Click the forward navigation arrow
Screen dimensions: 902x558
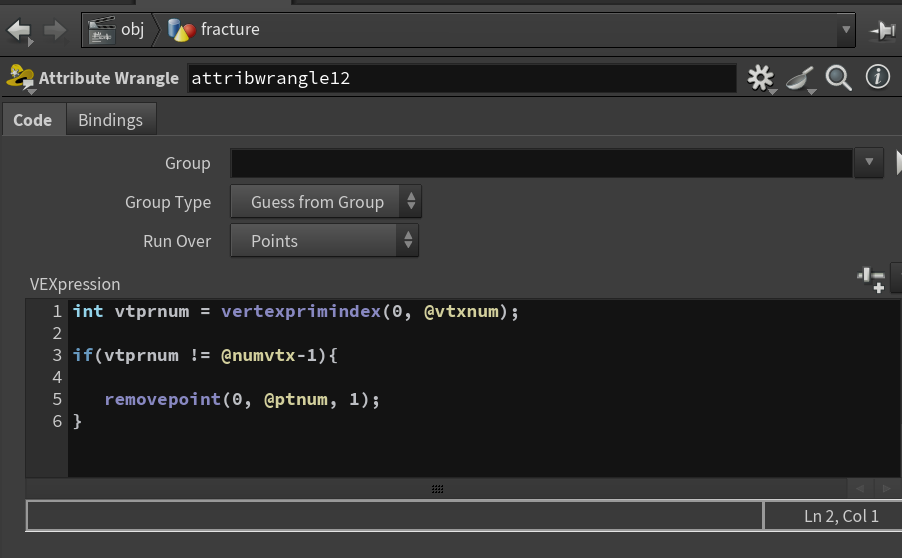[55, 30]
